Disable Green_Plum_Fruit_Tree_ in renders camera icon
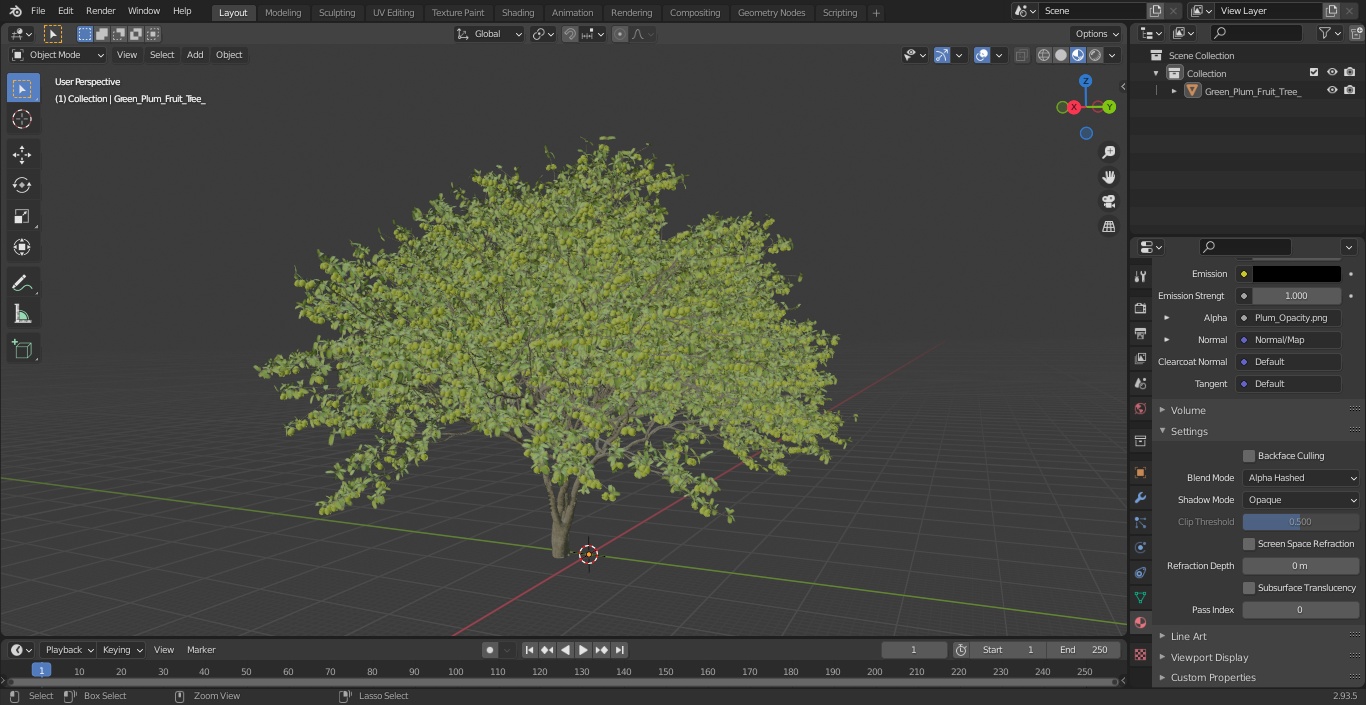The image size is (1366, 705). click(x=1349, y=91)
